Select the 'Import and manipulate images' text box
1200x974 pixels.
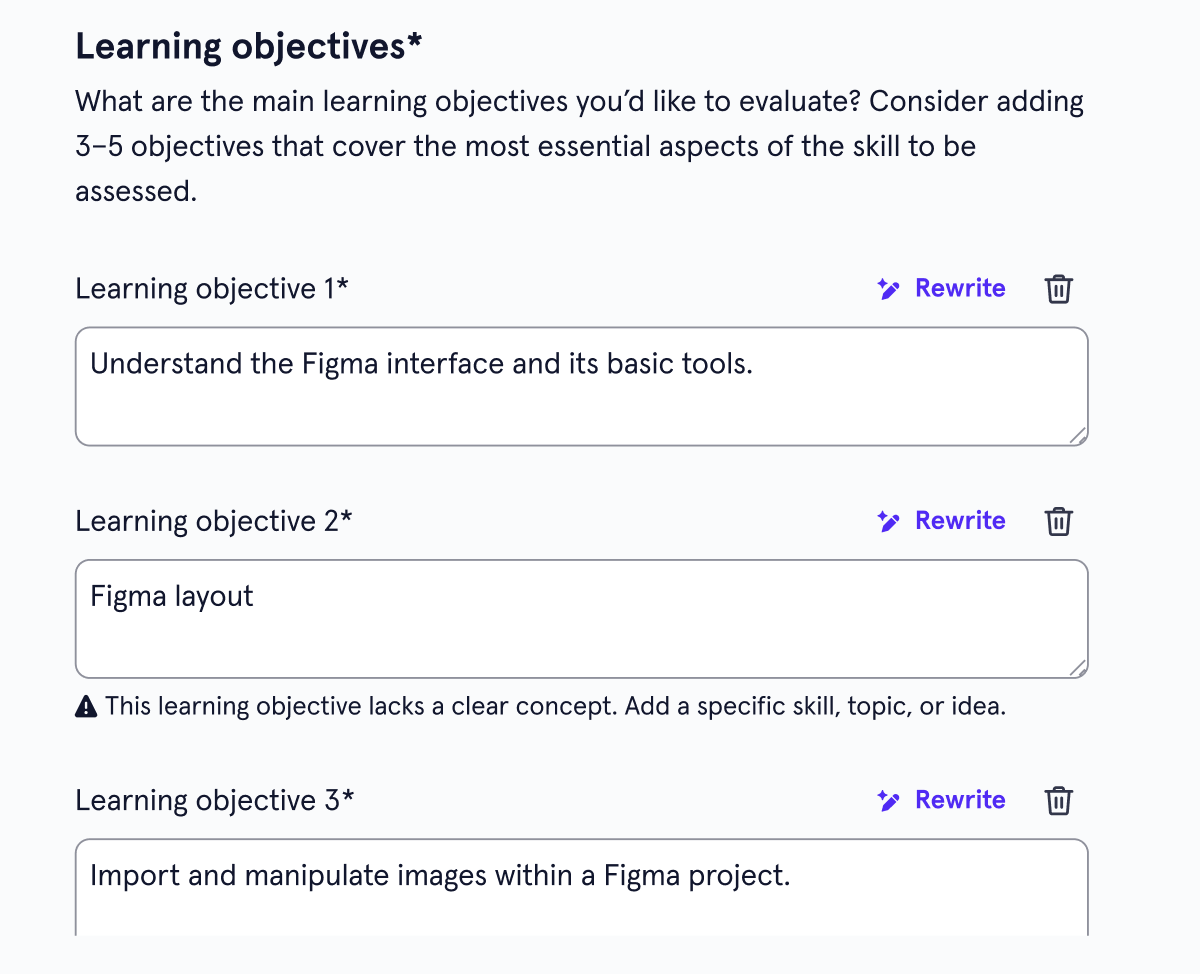point(582,888)
